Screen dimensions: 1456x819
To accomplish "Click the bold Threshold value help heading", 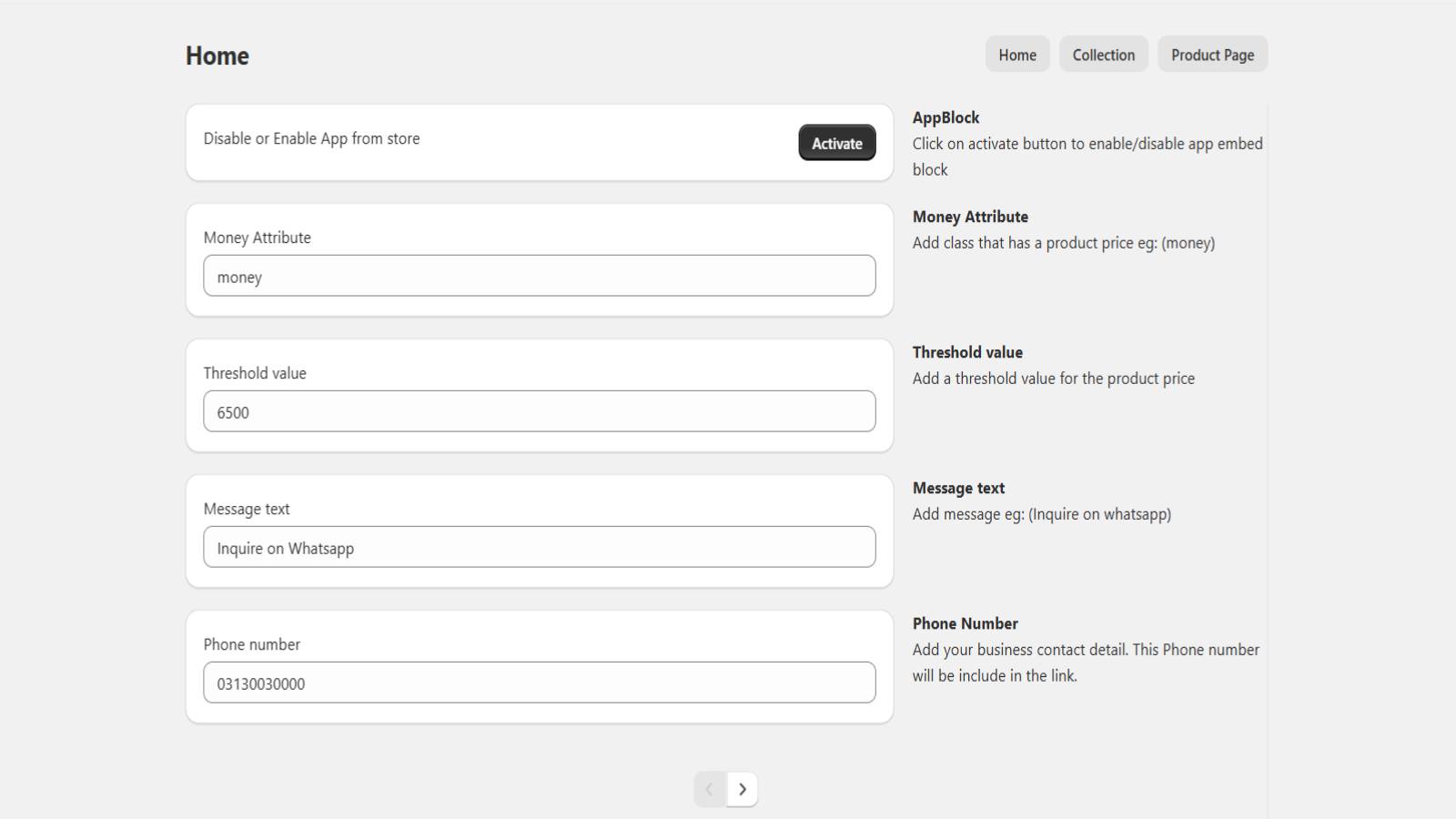I will pos(967,352).
